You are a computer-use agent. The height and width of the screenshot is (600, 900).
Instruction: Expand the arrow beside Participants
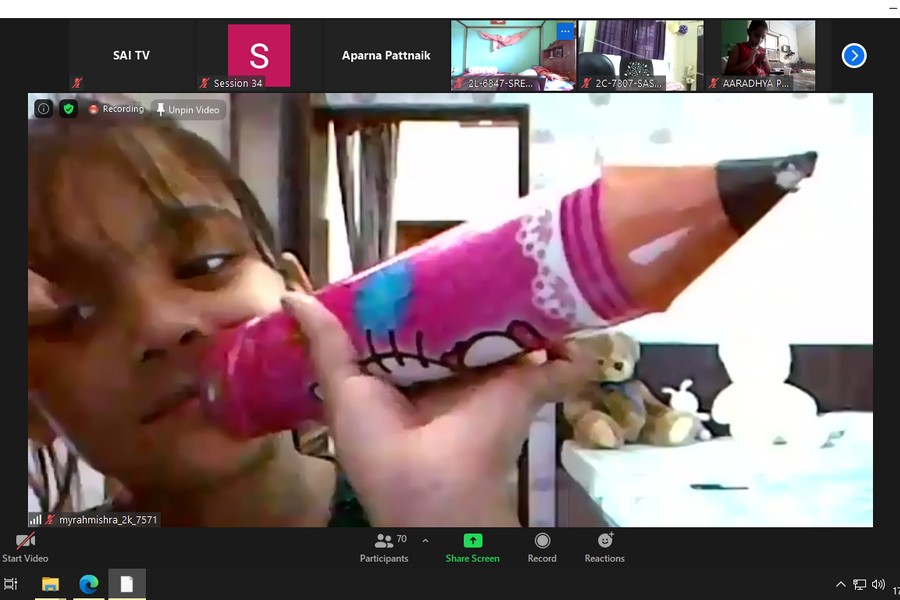tap(425, 541)
